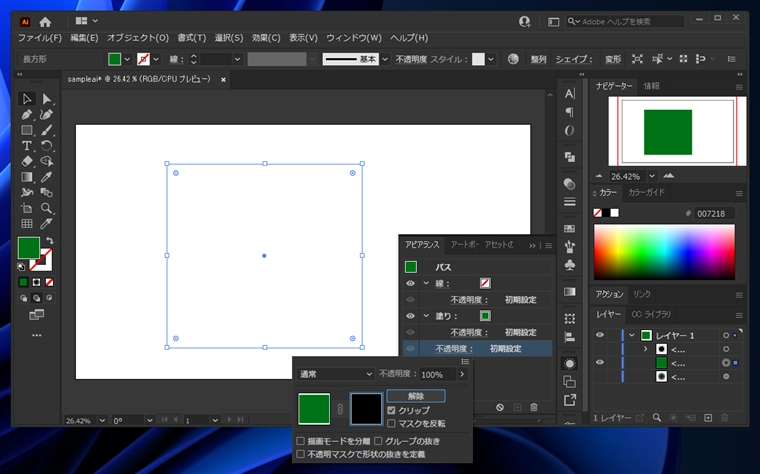
Task: Open the オブジェクト(O) menu
Action: click(138, 38)
